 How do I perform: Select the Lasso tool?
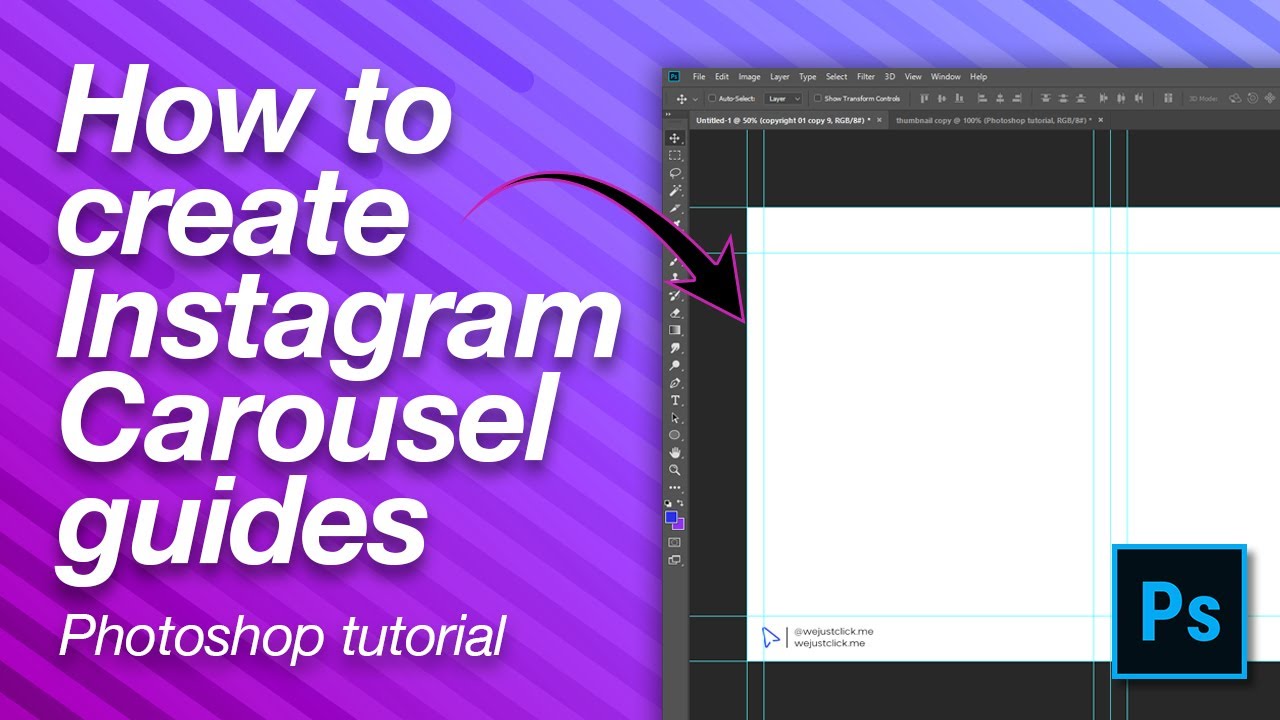(675, 173)
